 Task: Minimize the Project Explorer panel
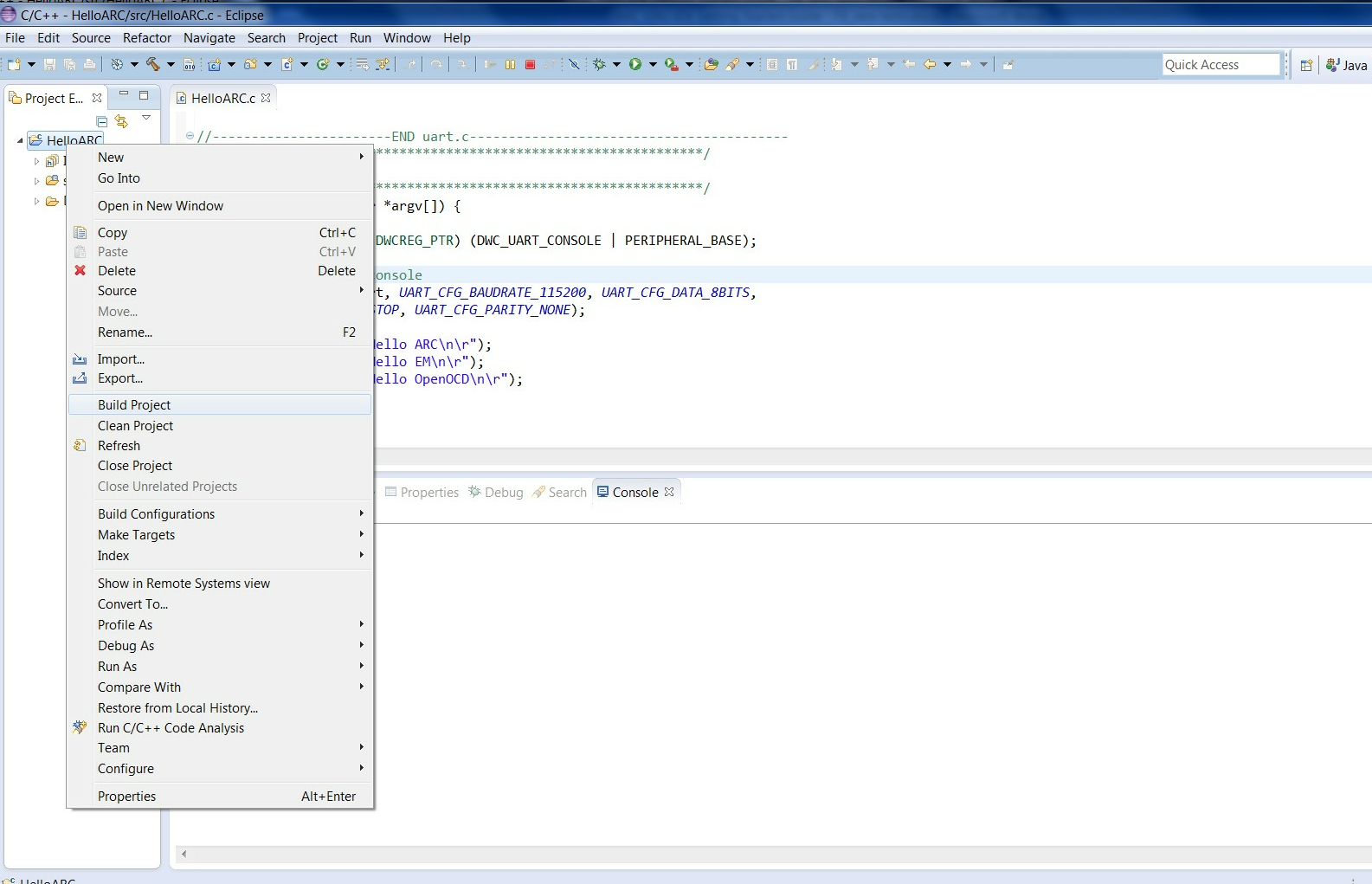[x=124, y=94]
